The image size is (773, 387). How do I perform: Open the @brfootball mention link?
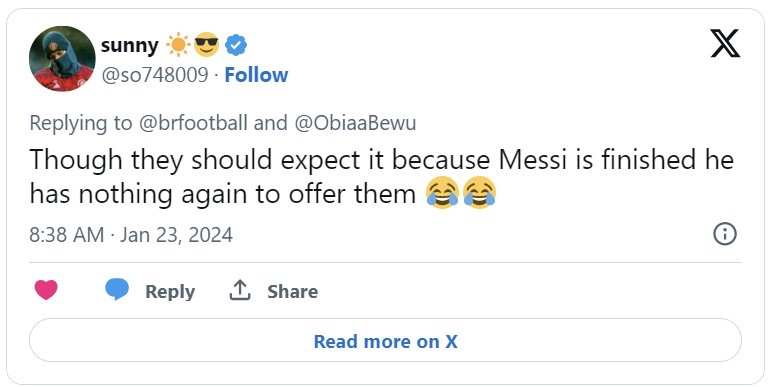click(x=193, y=123)
